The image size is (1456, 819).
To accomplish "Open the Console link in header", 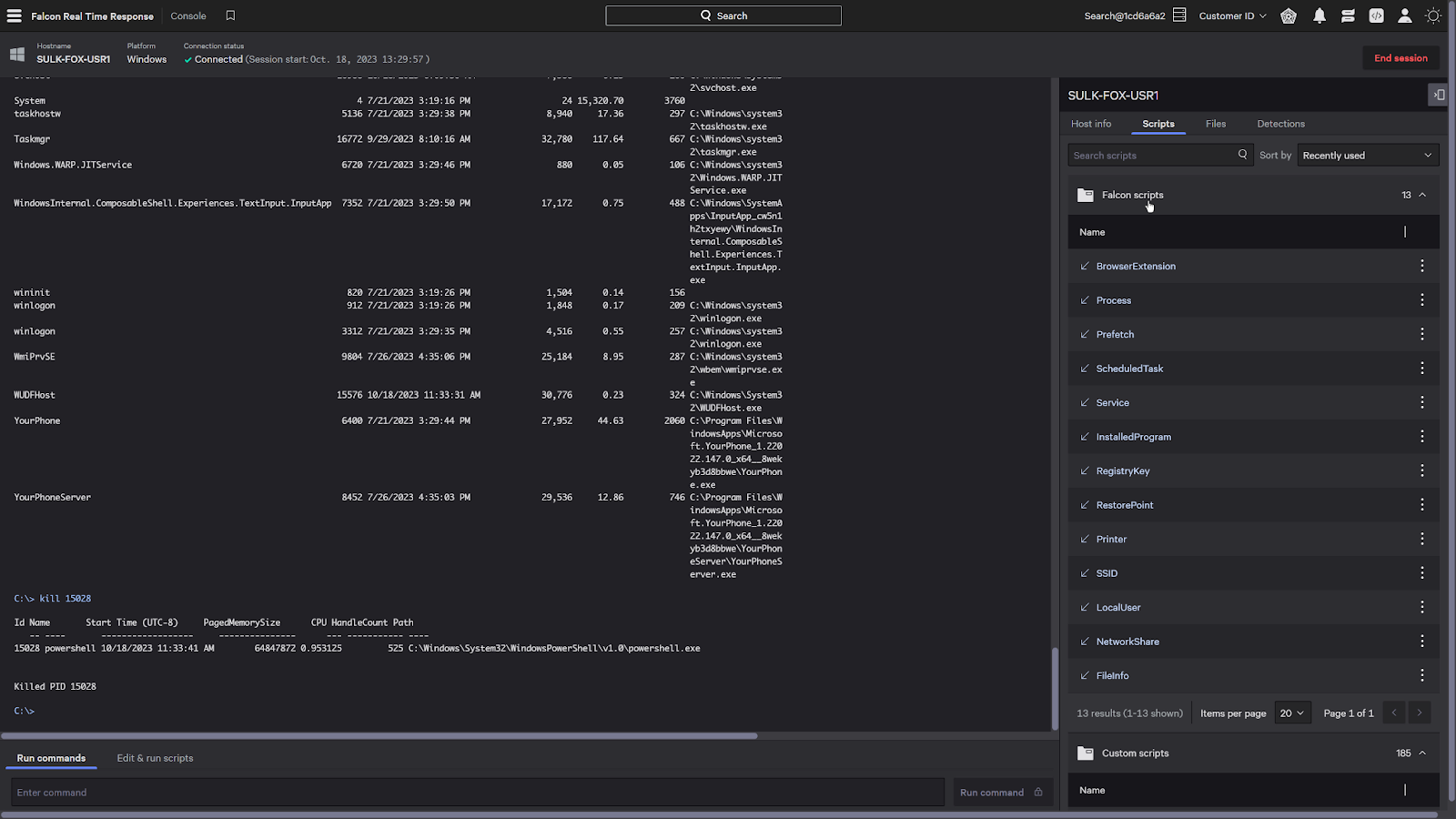I will (188, 15).
